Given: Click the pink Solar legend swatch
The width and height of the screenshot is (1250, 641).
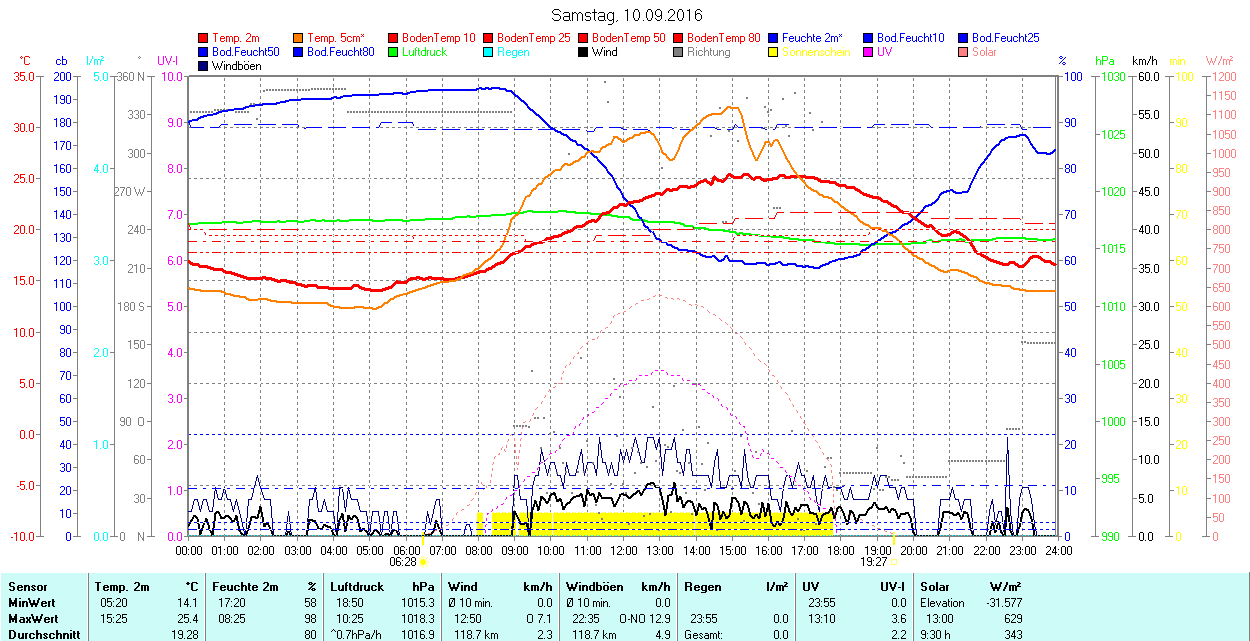Looking at the screenshot, I should [964, 52].
